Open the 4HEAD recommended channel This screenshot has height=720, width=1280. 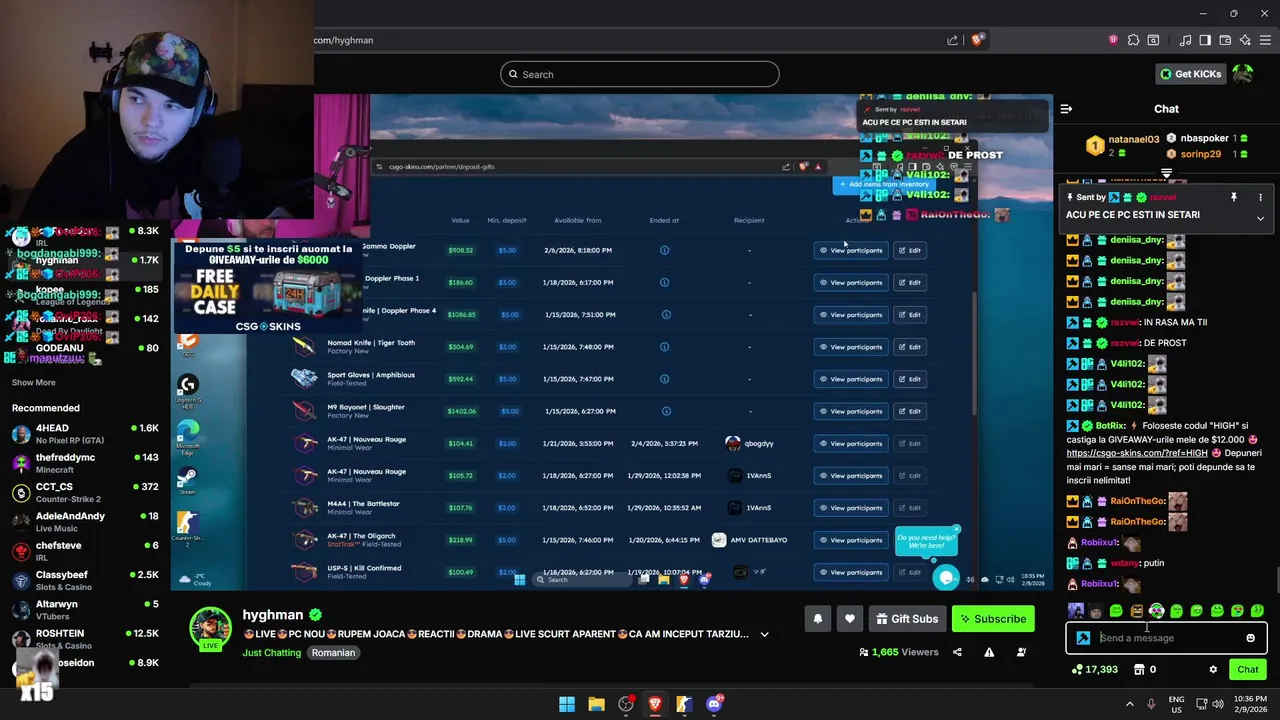tap(85, 433)
